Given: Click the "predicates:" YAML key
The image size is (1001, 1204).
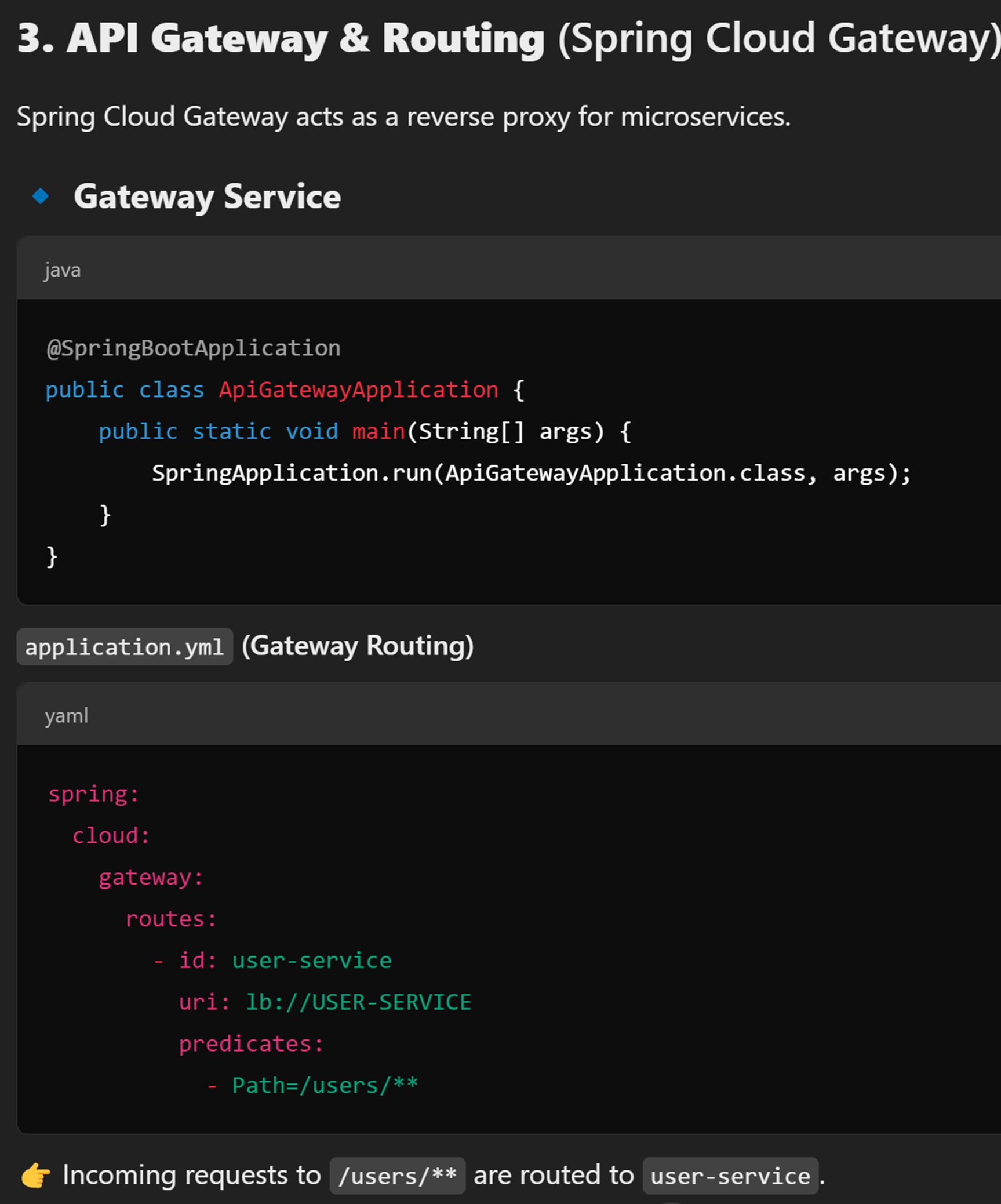Looking at the screenshot, I should [251, 1044].
